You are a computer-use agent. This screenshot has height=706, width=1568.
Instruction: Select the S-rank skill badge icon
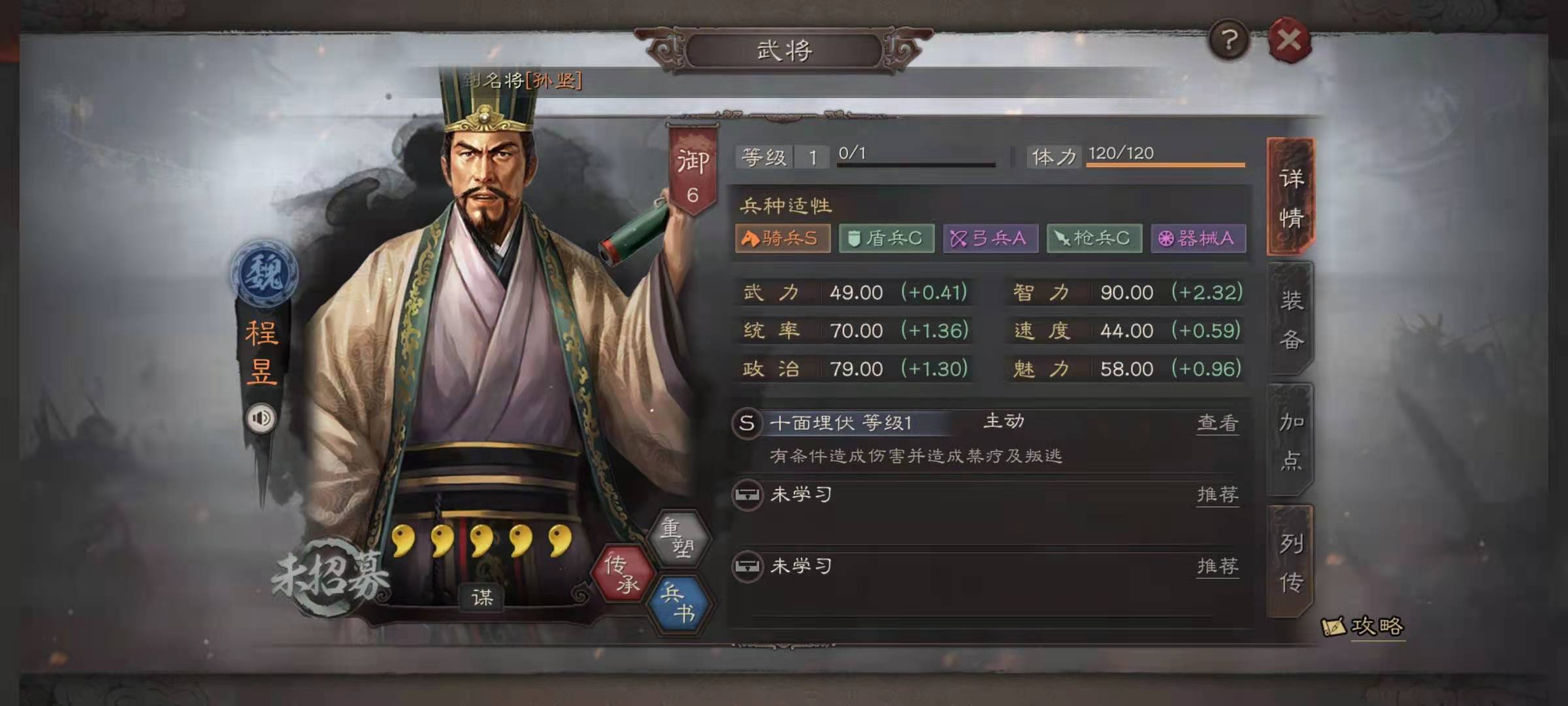click(747, 423)
